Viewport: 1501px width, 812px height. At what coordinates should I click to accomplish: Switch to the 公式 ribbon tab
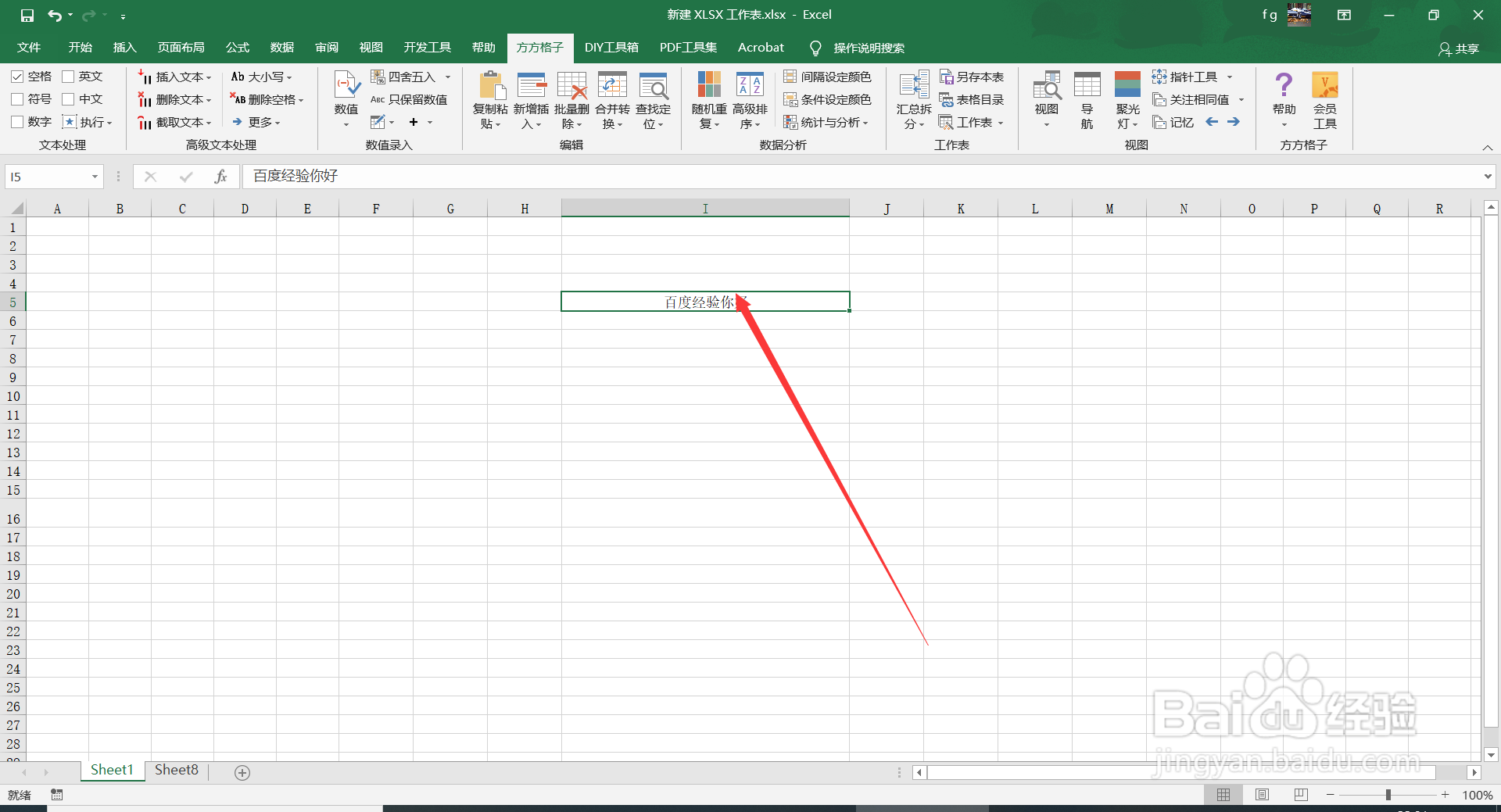(238, 48)
